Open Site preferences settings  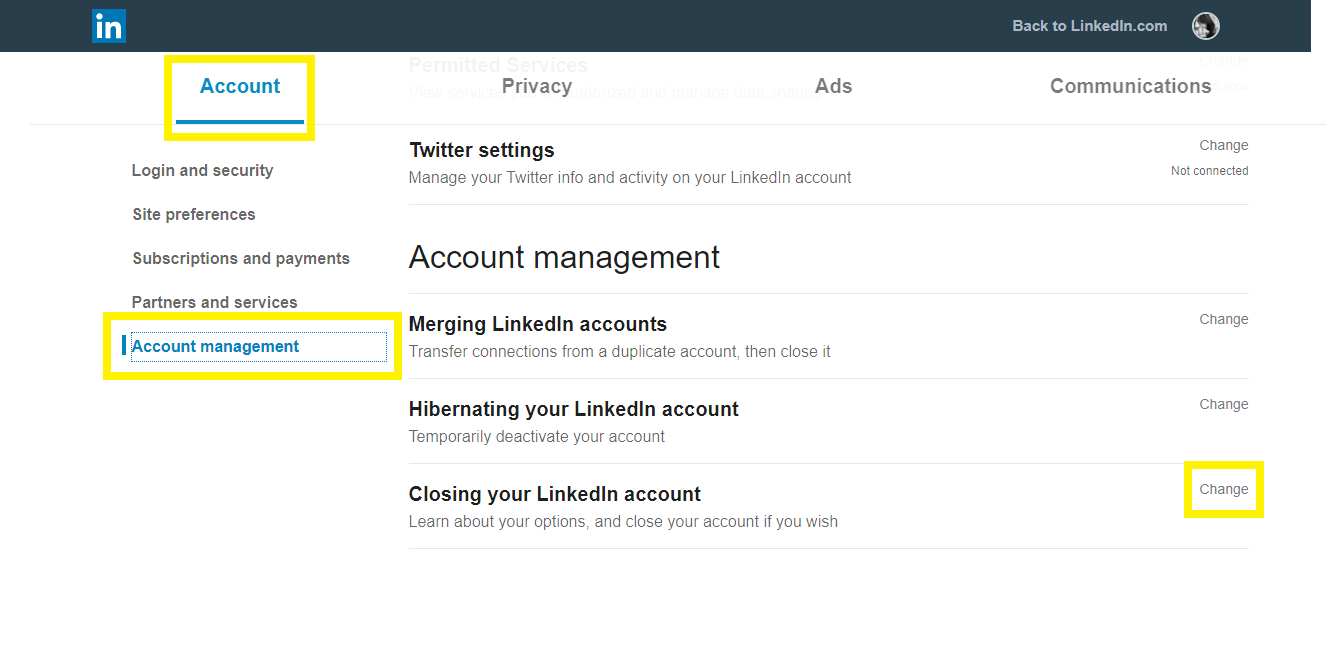tap(193, 214)
